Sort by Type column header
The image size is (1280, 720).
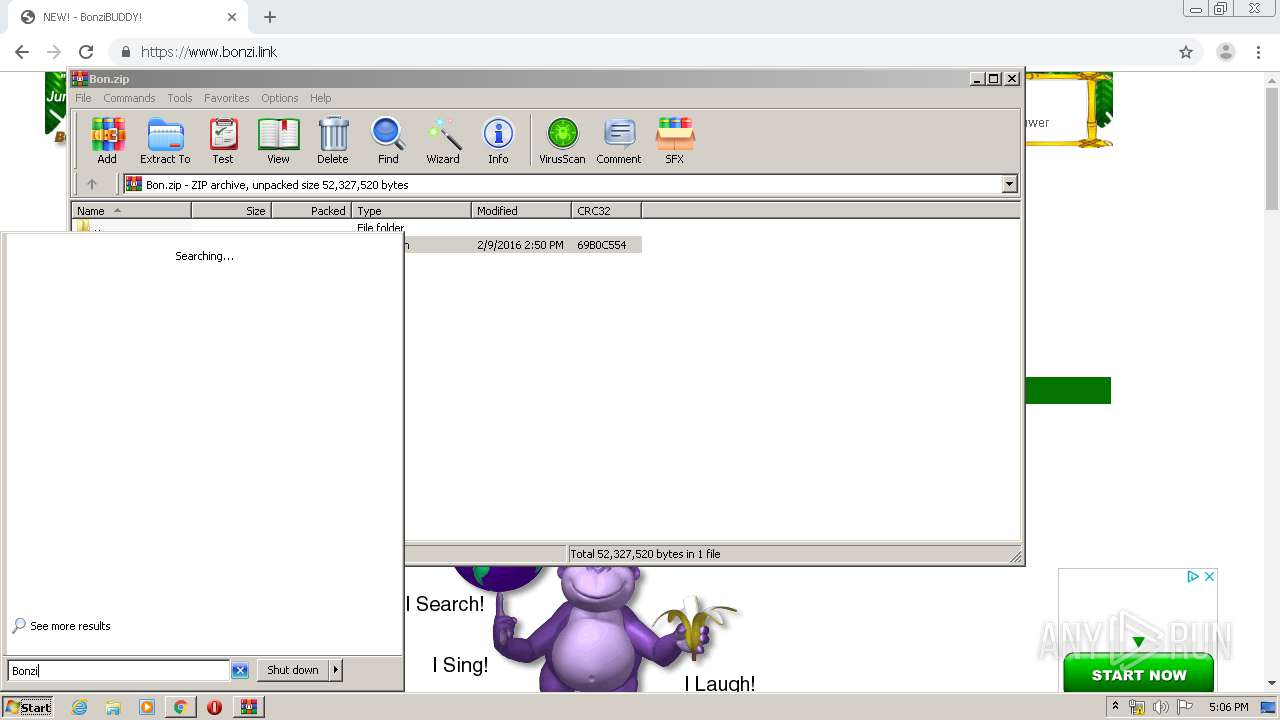pyautogui.click(x=411, y=211)
